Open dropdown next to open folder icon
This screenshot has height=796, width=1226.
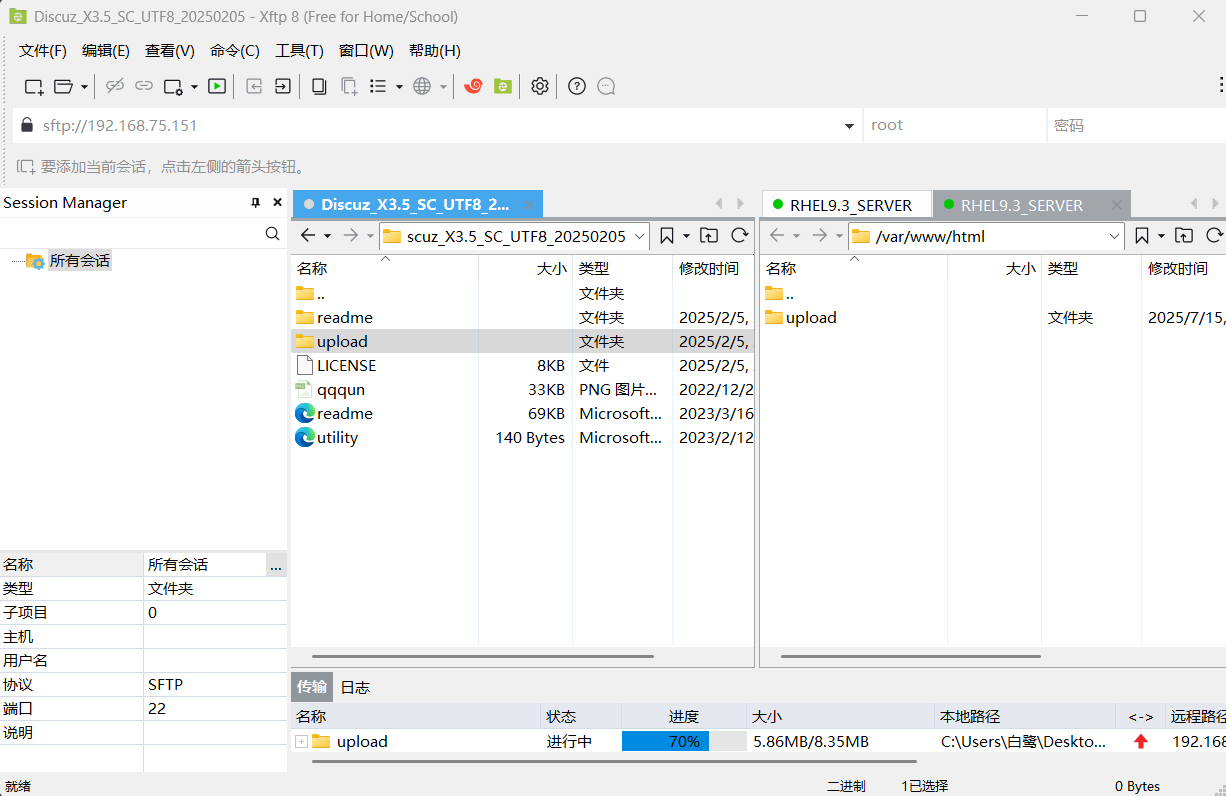coord(84,87)
